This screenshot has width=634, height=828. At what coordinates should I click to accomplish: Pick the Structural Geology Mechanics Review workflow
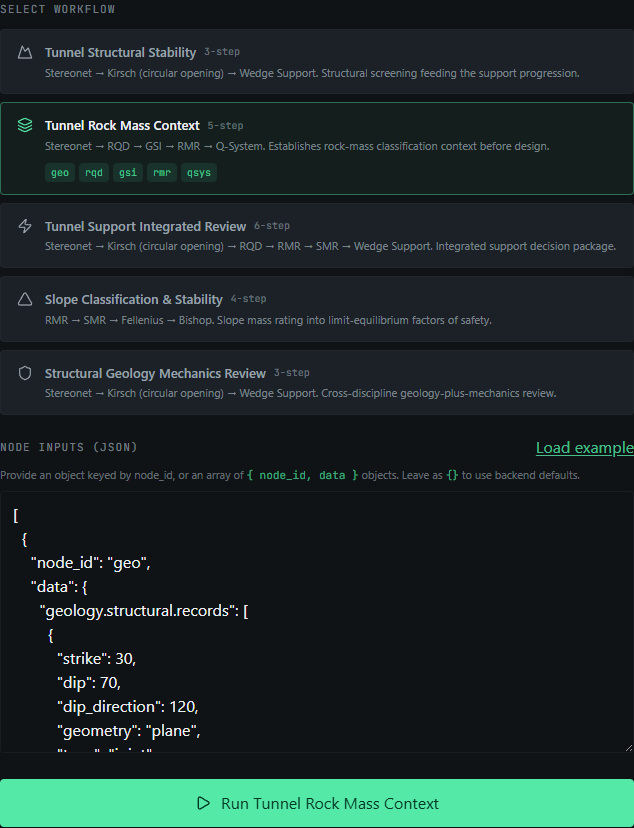[x=317, y=382]
